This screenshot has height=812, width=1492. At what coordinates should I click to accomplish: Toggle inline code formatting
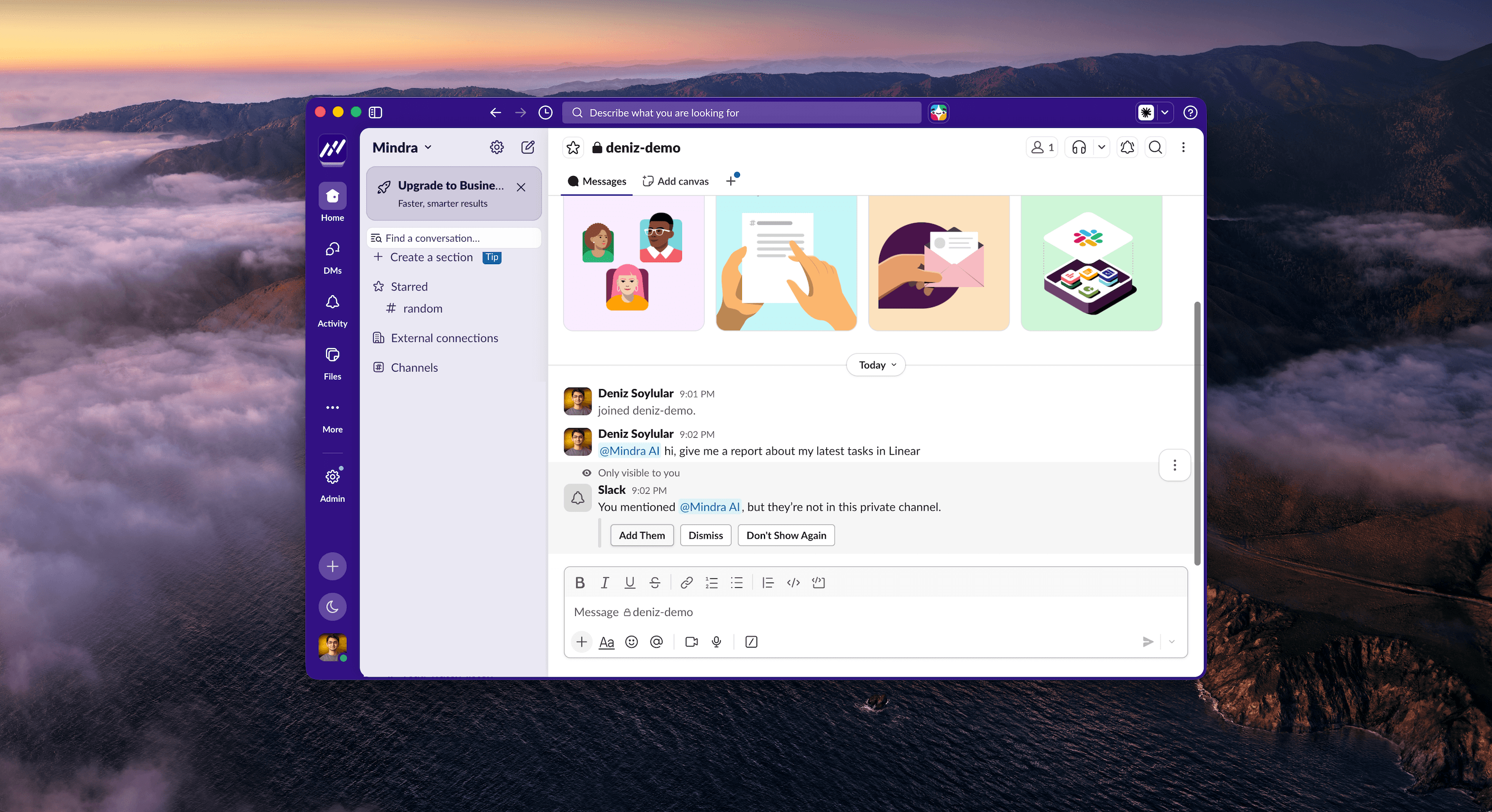coord(794,583)
